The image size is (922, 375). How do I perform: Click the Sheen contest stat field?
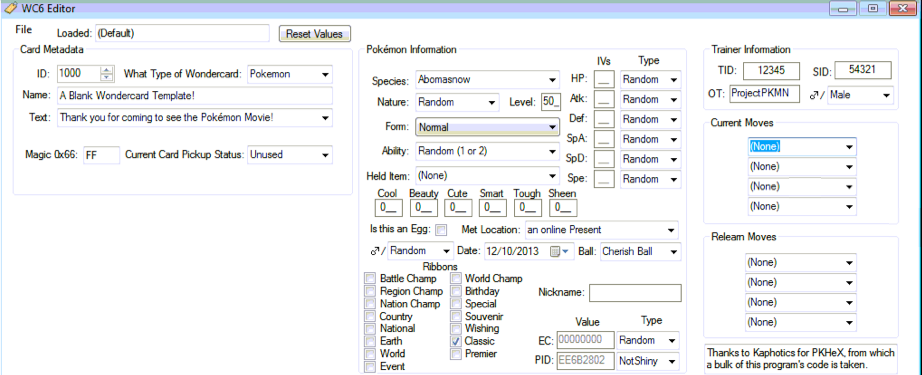point(563,207)
